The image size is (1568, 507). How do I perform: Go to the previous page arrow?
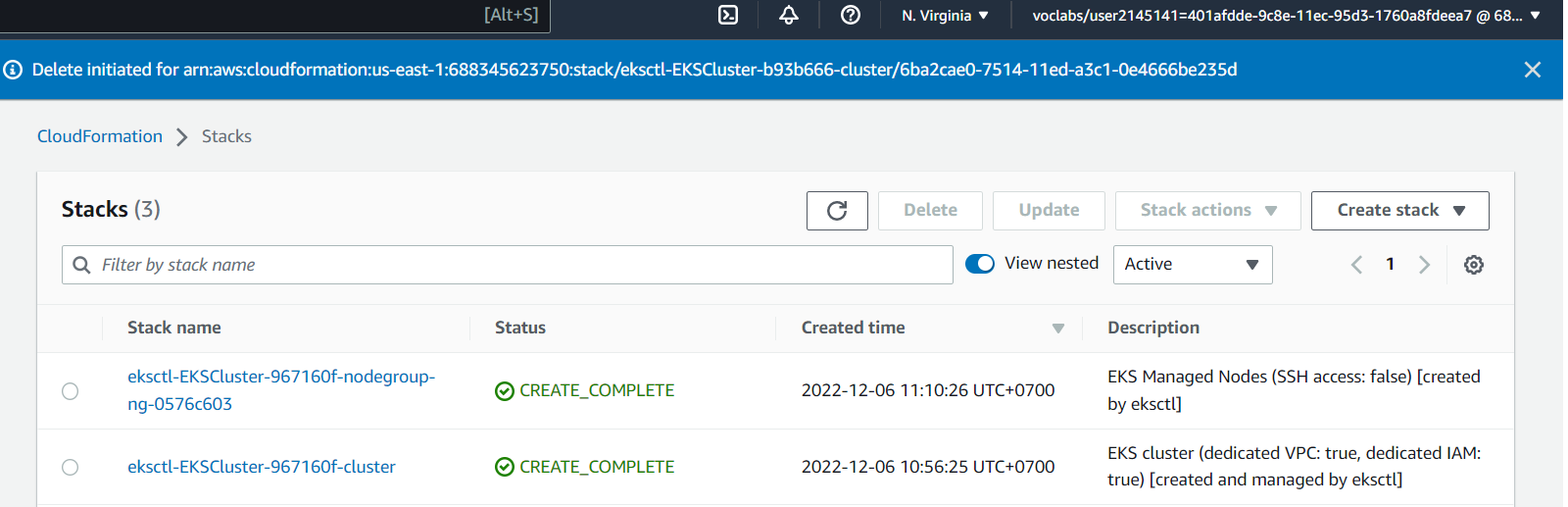point(1356,265)
